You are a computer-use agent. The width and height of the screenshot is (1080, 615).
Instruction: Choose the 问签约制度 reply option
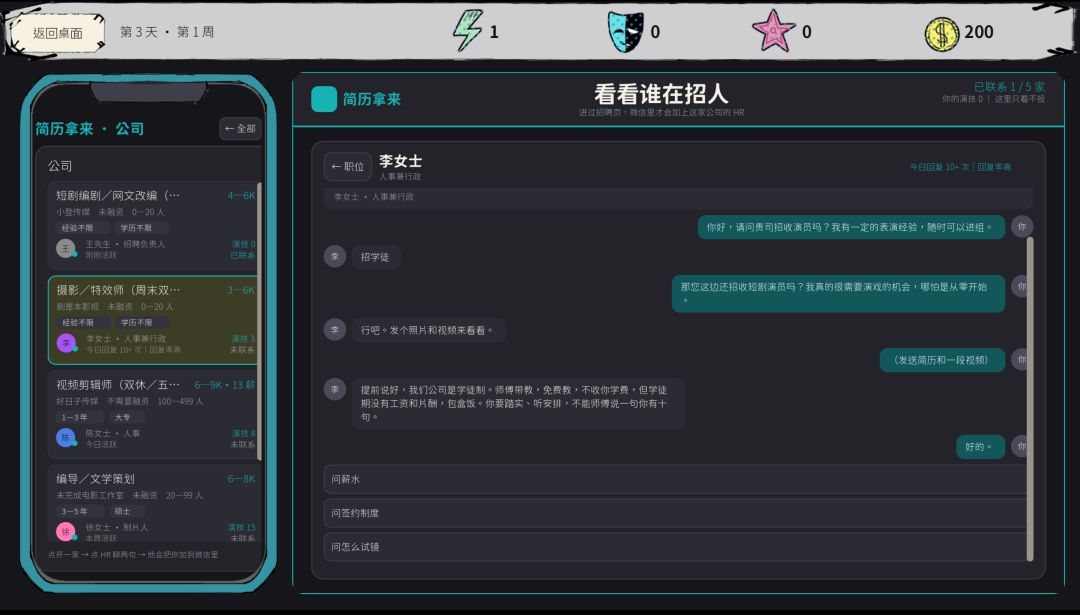[675, 513]
